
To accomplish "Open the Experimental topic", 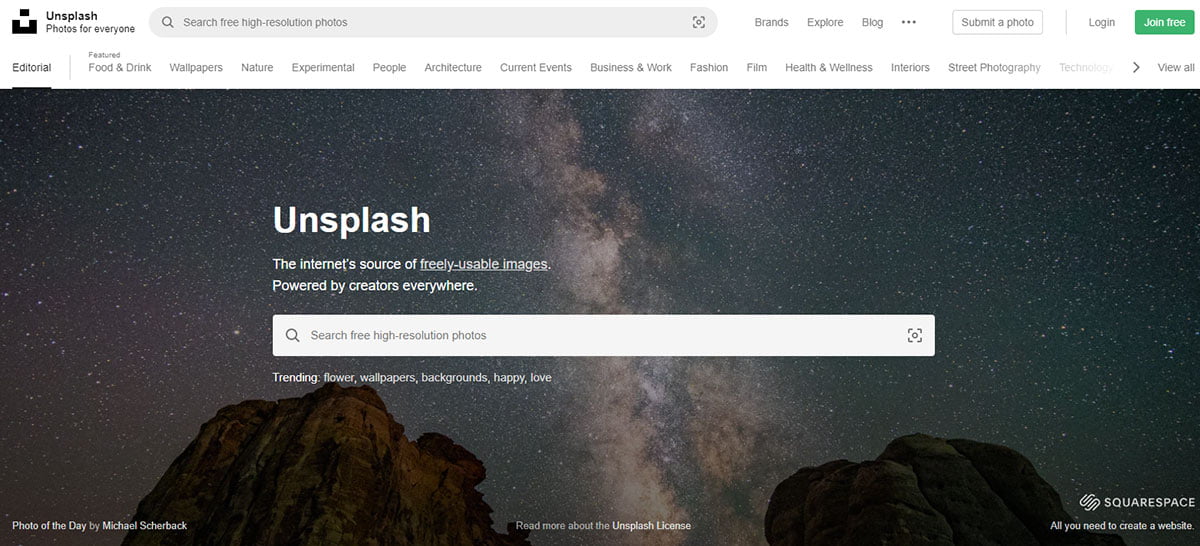I will [323, 68].
